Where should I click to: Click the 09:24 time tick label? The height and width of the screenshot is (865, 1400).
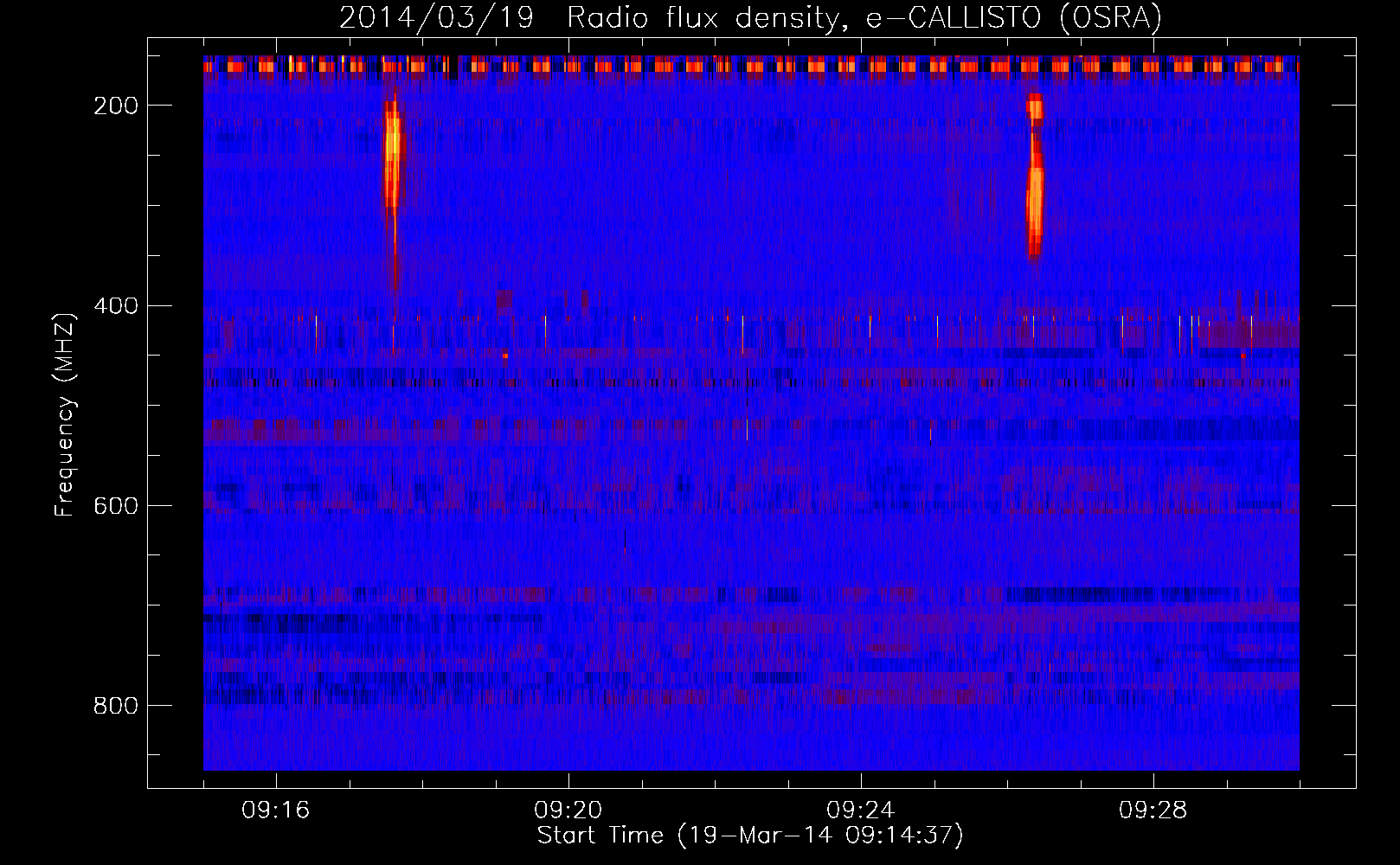click(x=861, y=811)
